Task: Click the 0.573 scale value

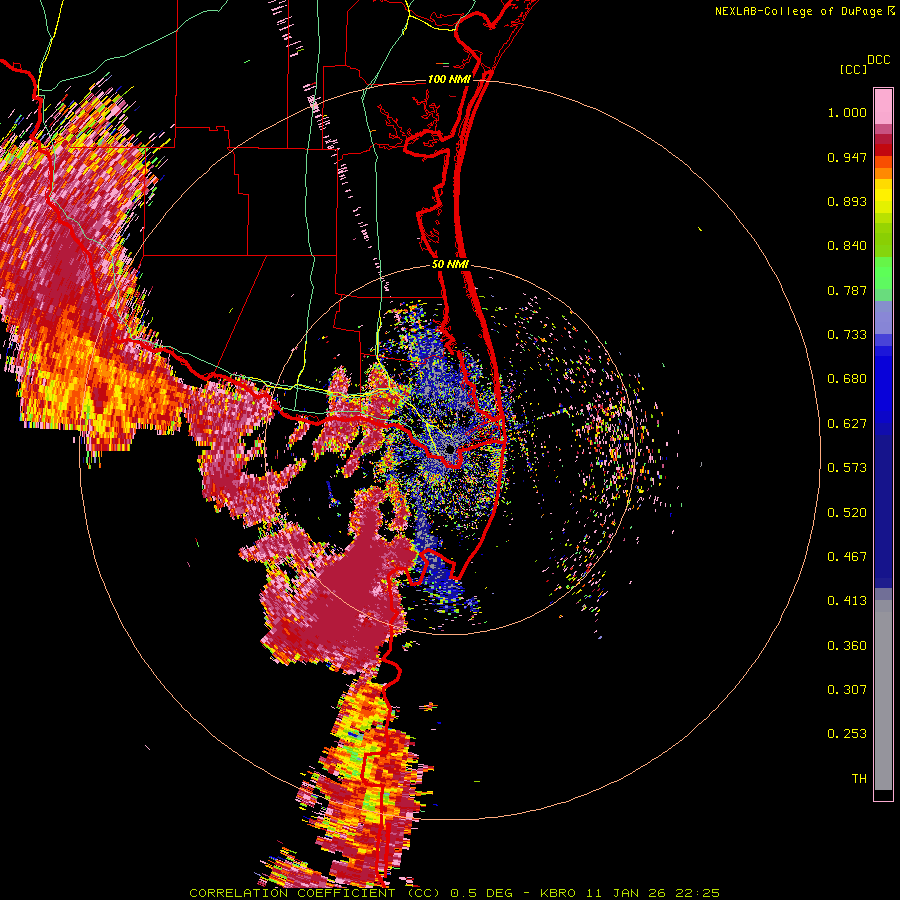Action: [x=847, y=468]
